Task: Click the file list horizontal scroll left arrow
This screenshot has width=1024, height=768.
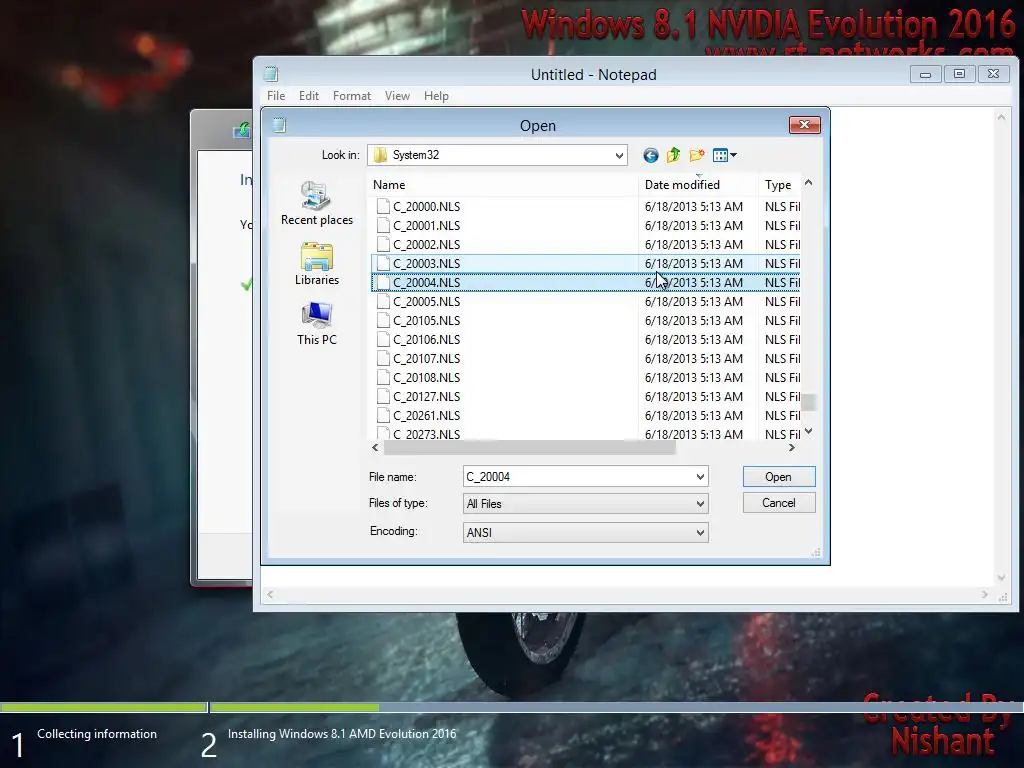Action: tap(375, 447)
